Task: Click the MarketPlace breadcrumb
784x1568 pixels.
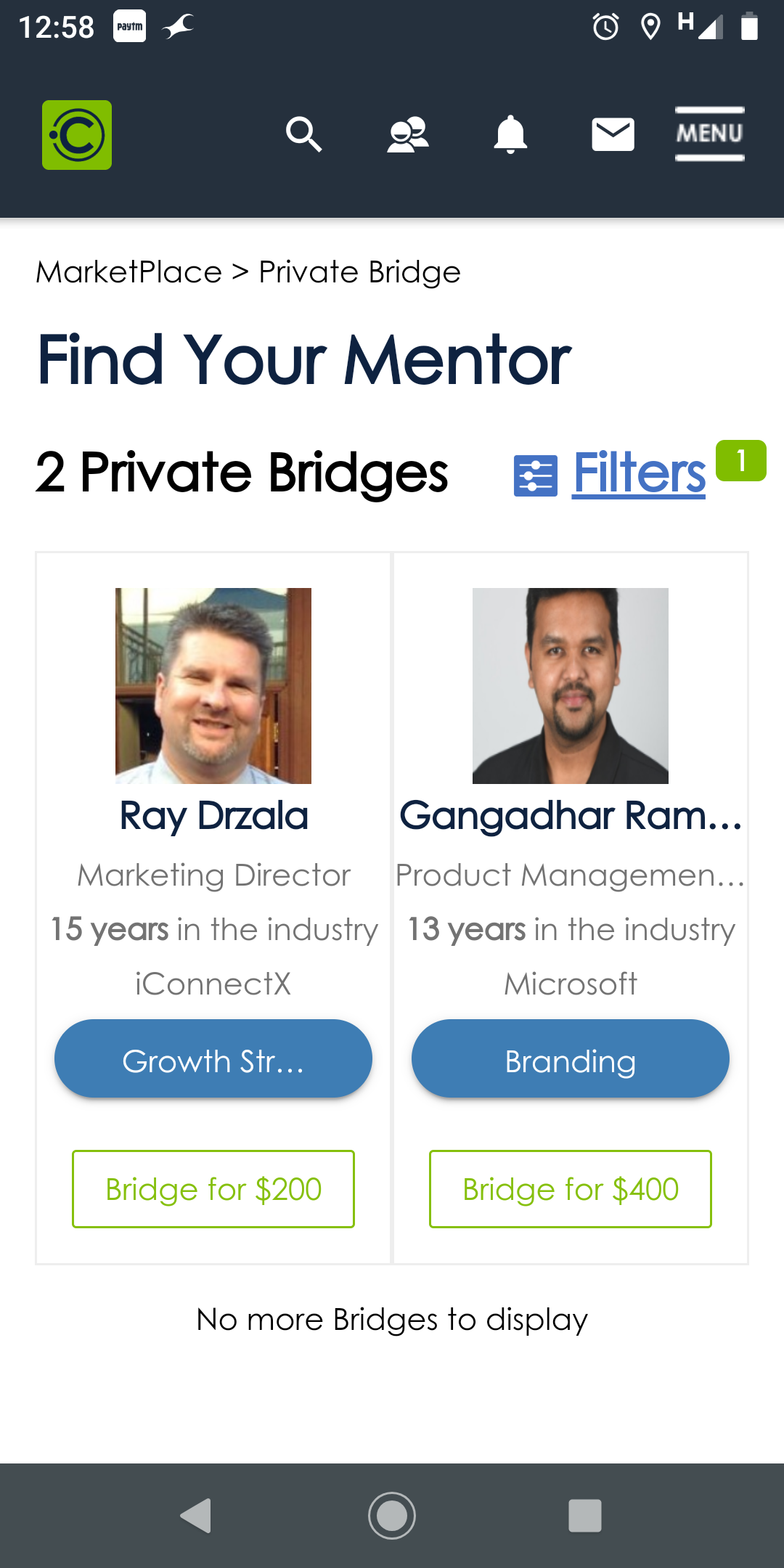Action: [129, 272]
